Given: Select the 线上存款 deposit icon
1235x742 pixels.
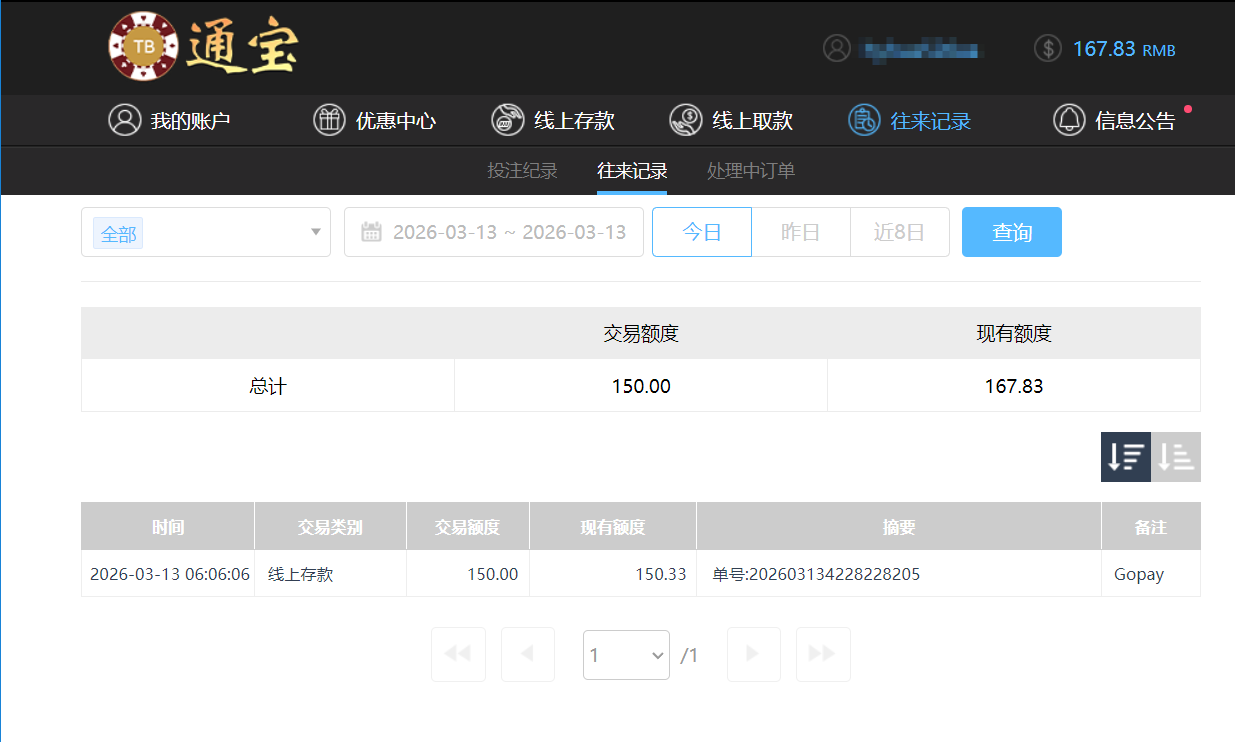Looking at the screenshot, I should pyautogui.click(x=508, y=120).
